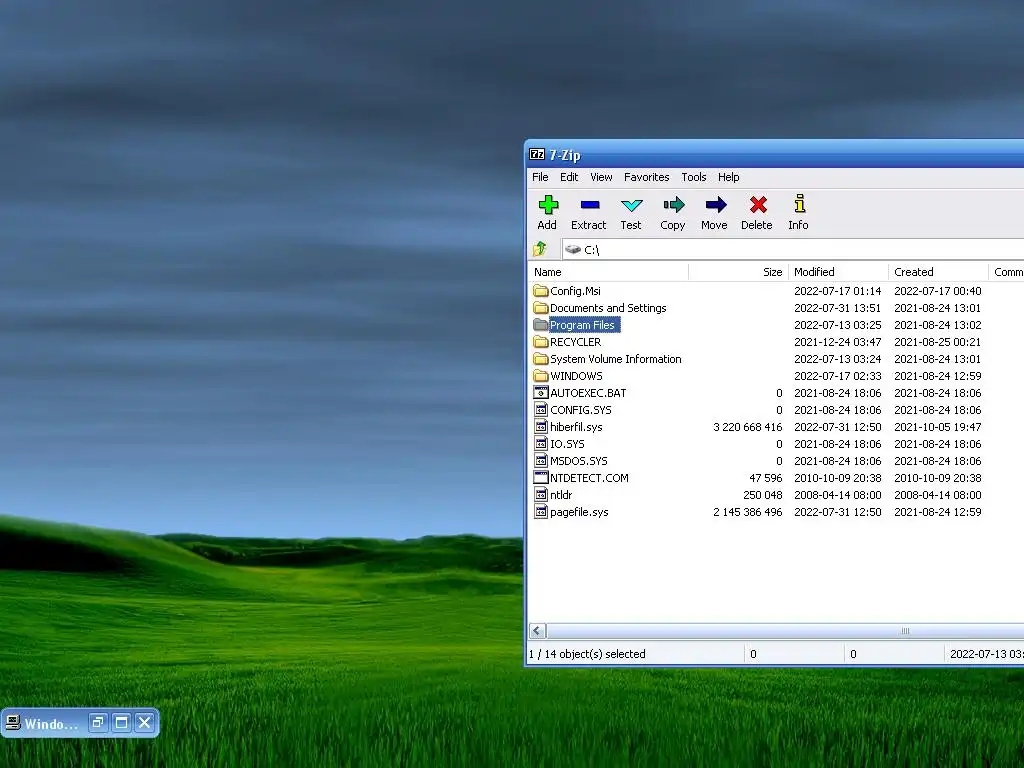Image resolution: width=1024 pixels, height=768 pixels.
Task: Click the hiberfil.sys size 3 220 668 416
Action: point(748,427)
